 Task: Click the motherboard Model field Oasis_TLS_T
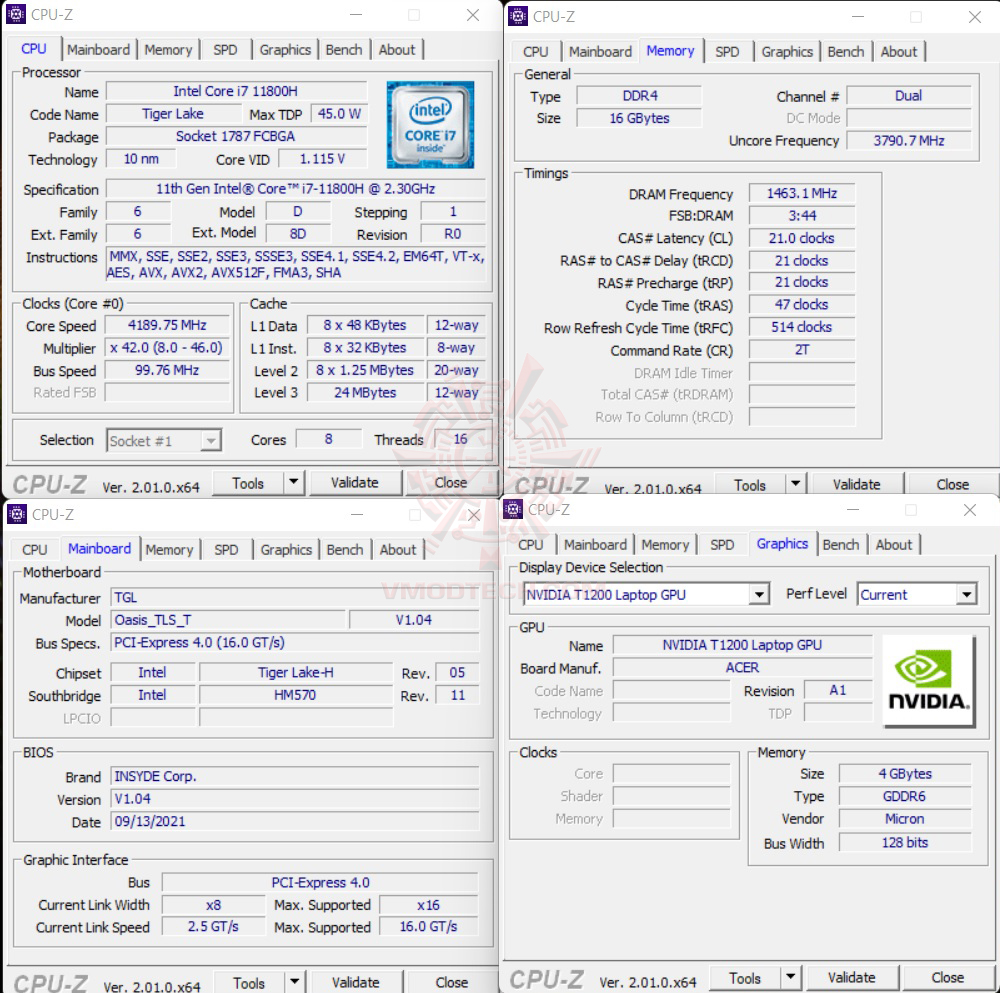[228, 620]
